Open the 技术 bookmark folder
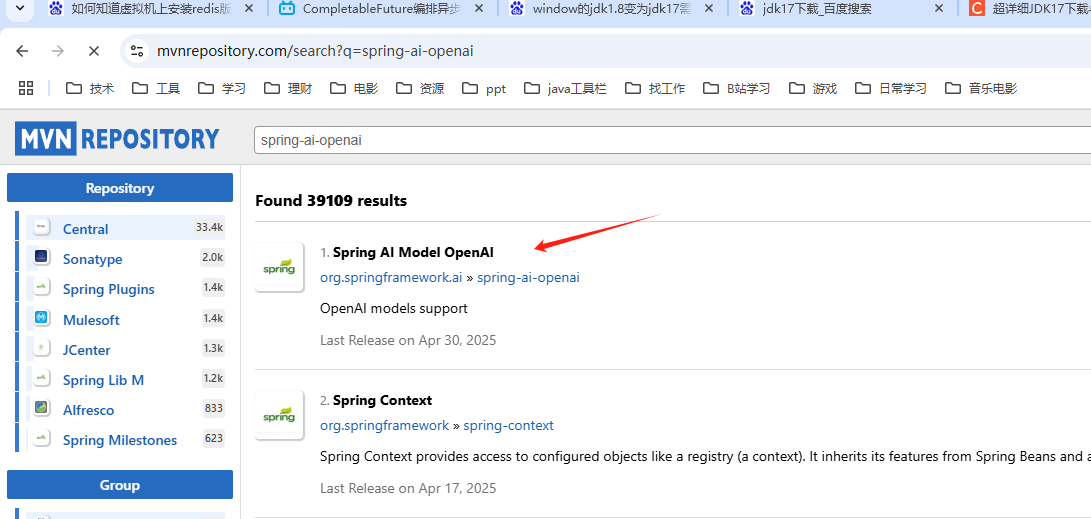 coord(90,88)
